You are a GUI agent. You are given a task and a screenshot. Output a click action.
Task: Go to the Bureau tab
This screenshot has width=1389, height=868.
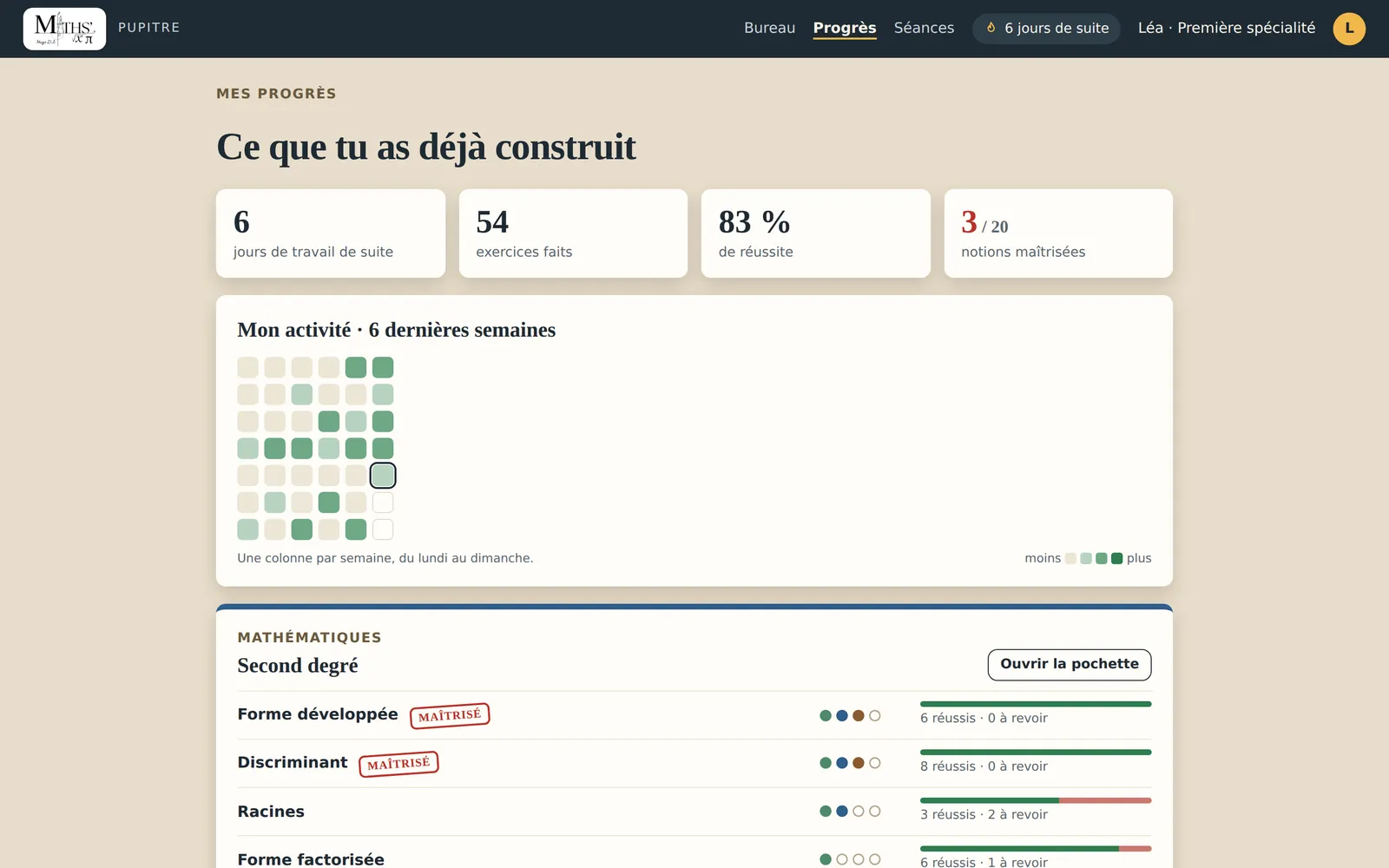(x=769, y=28)
